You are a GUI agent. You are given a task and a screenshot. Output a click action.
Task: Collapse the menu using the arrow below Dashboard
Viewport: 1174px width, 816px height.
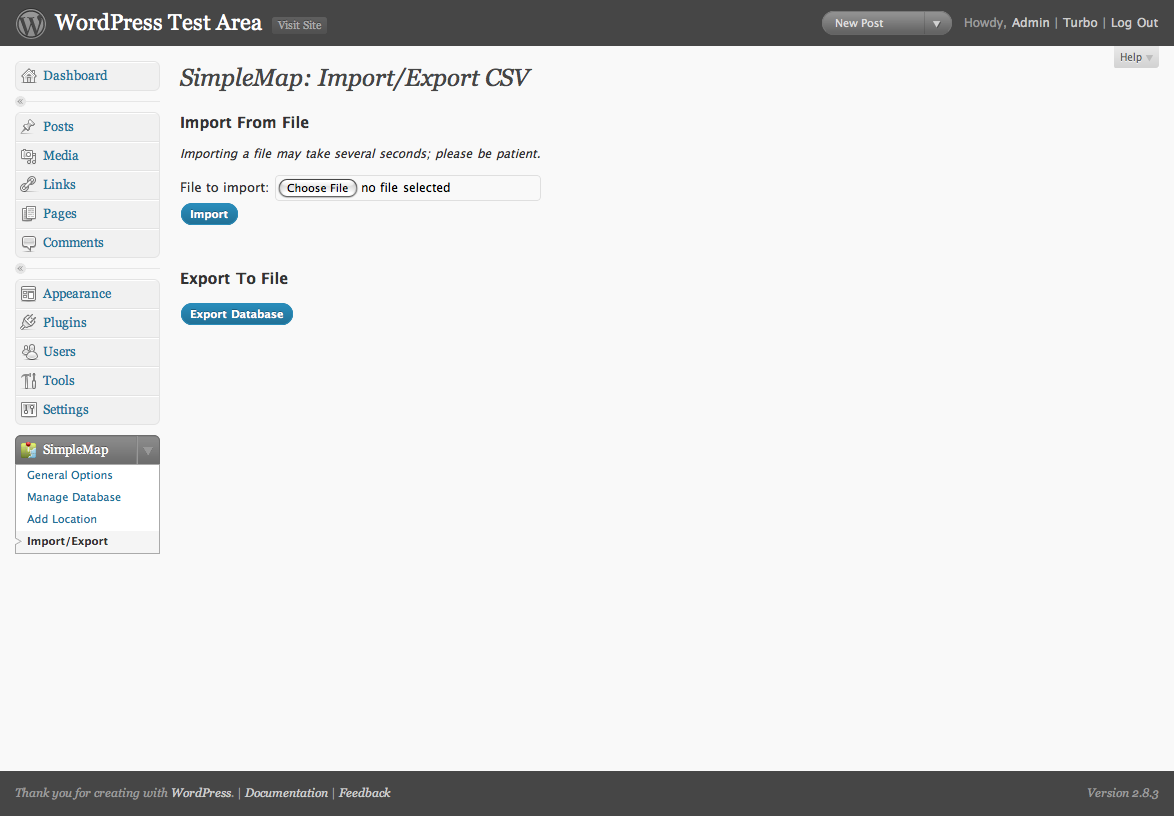pyautogui.click(x=20, y=101)
